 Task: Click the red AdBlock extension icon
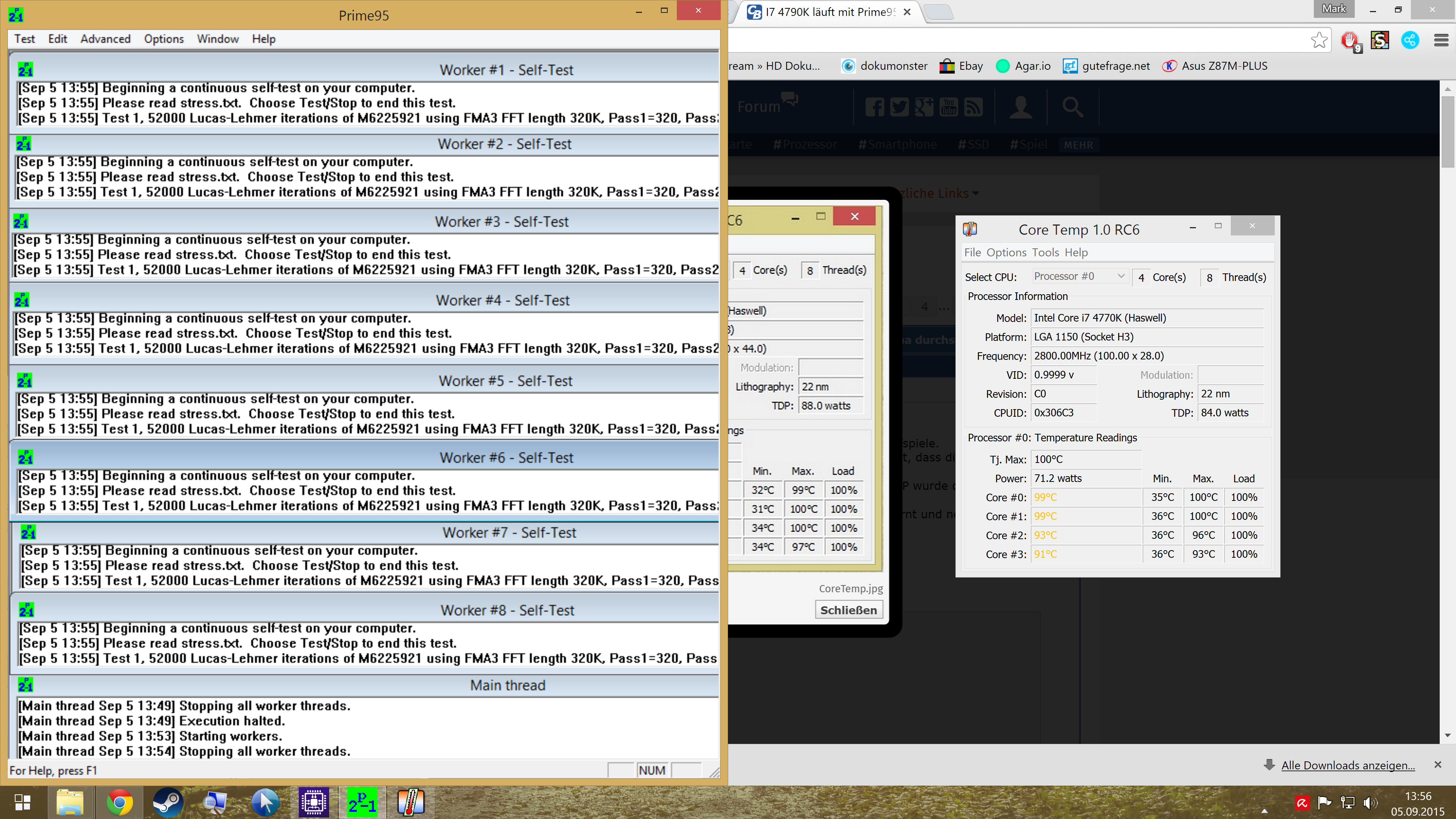point(1350,40)
